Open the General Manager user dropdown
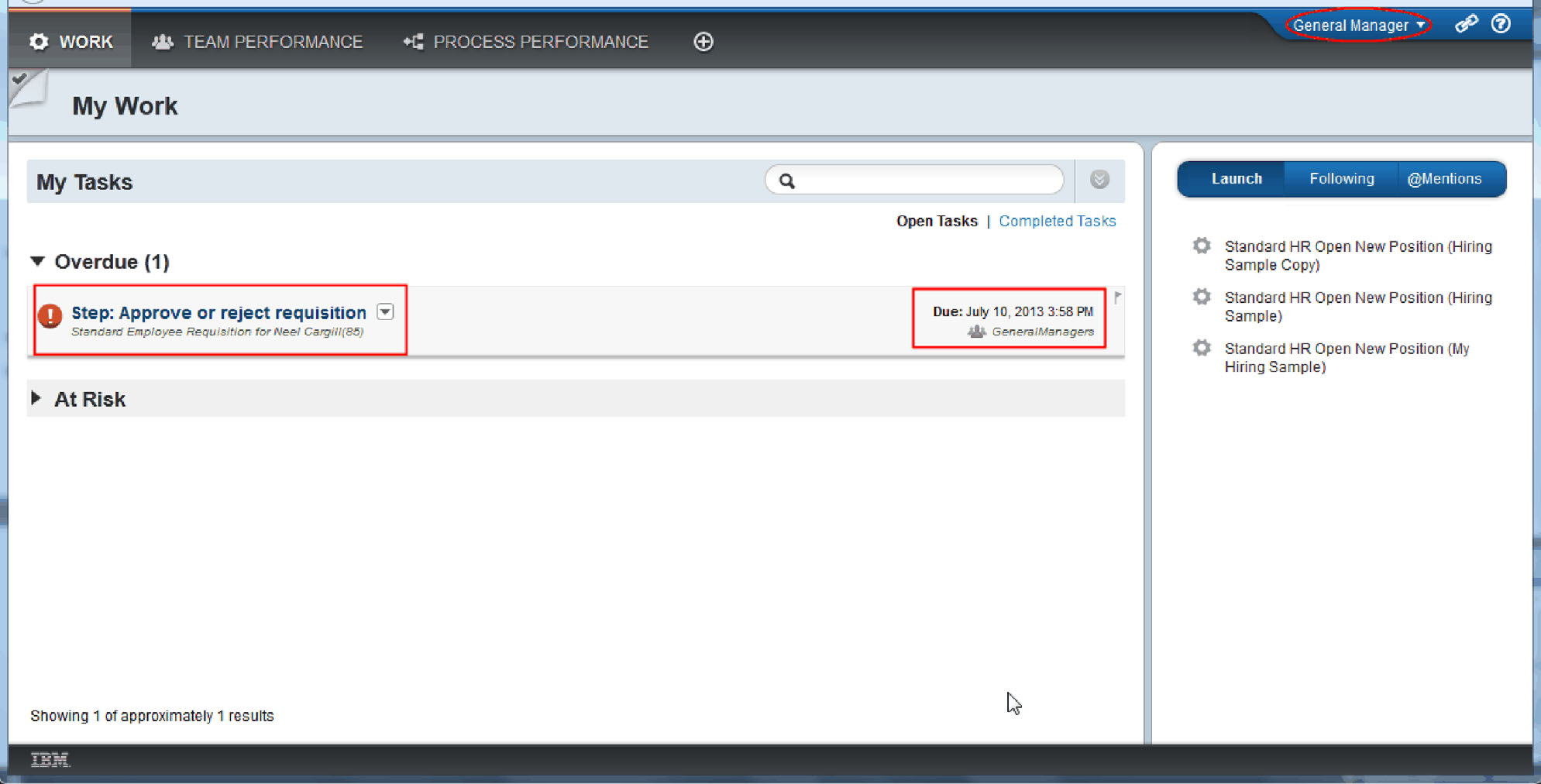 pyautogui.click(x=1358, y=26)
